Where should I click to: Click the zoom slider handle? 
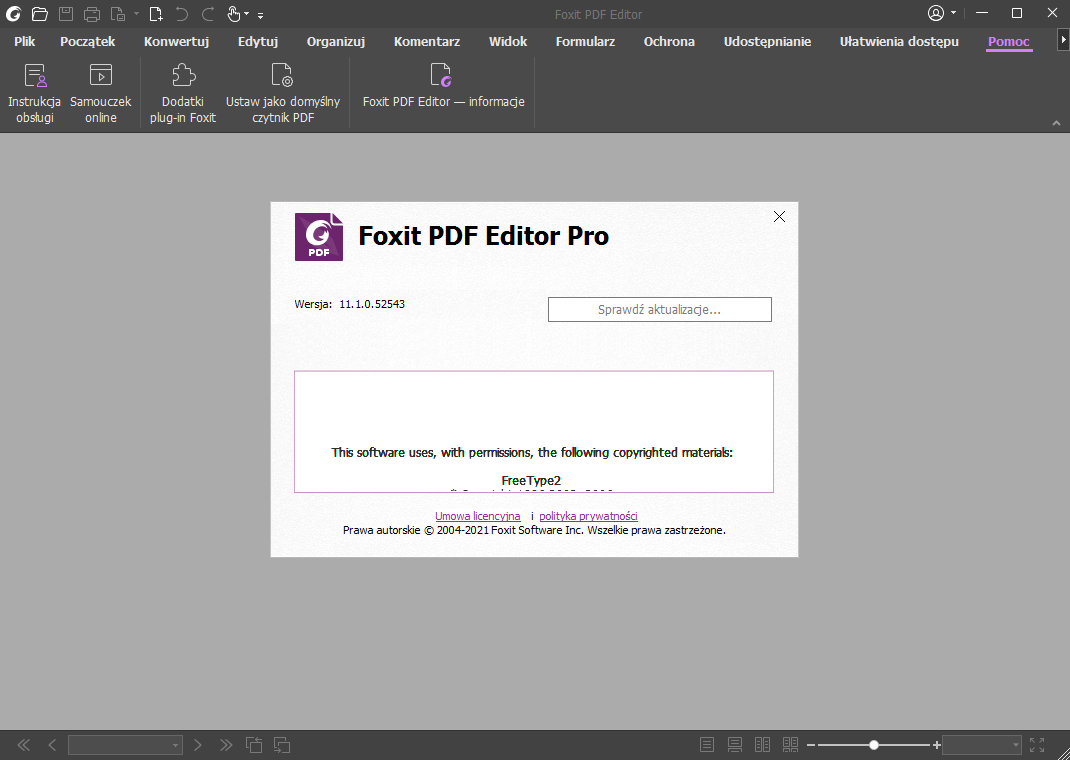pos(873,745)
